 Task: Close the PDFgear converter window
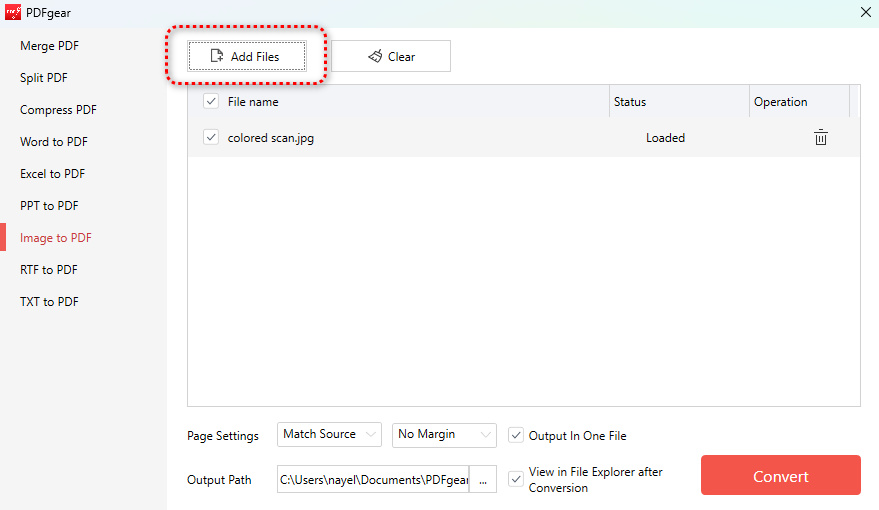point(866,12)
